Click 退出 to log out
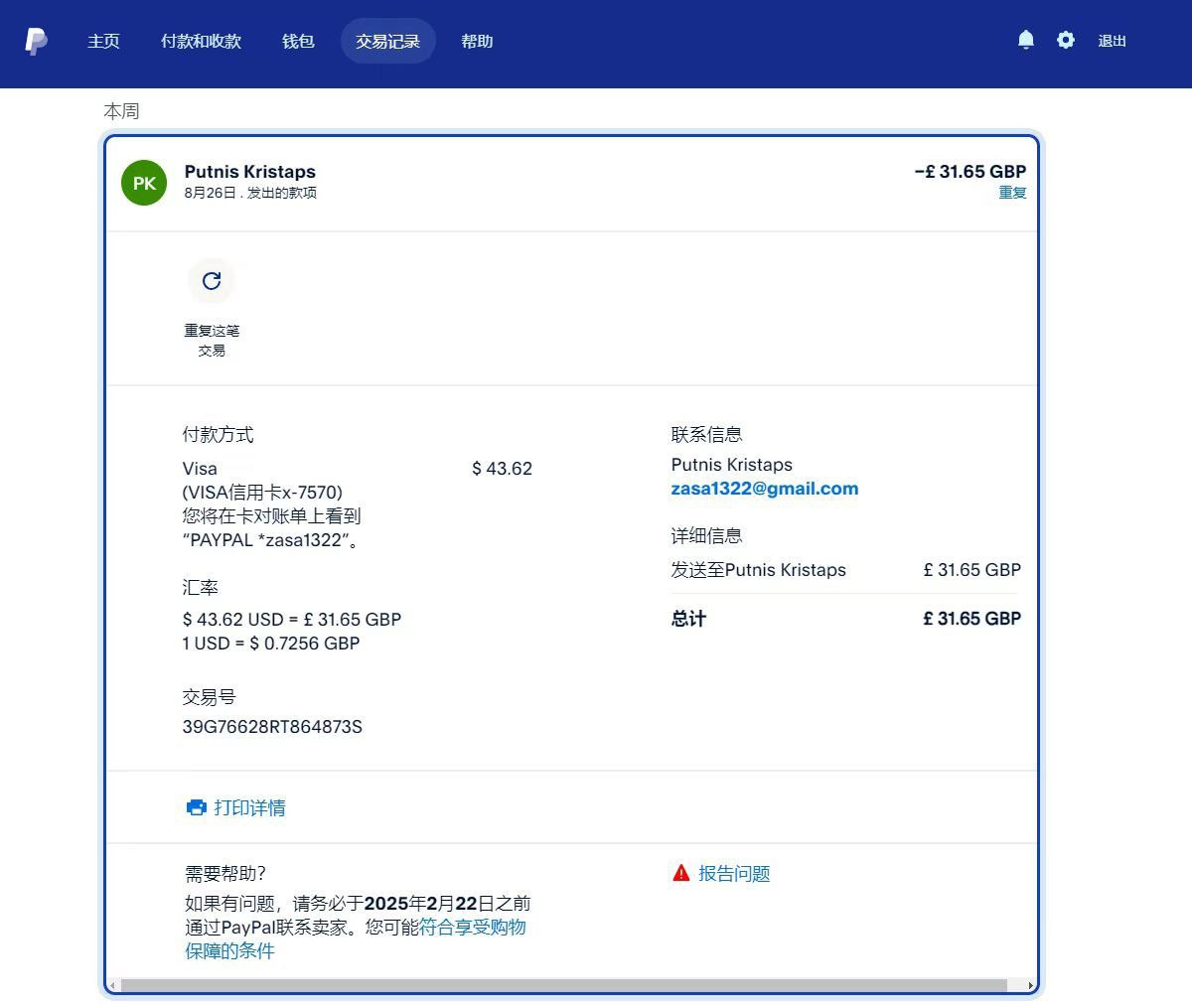This screenshot has width=1192, height=1008. coord(1112,41)
